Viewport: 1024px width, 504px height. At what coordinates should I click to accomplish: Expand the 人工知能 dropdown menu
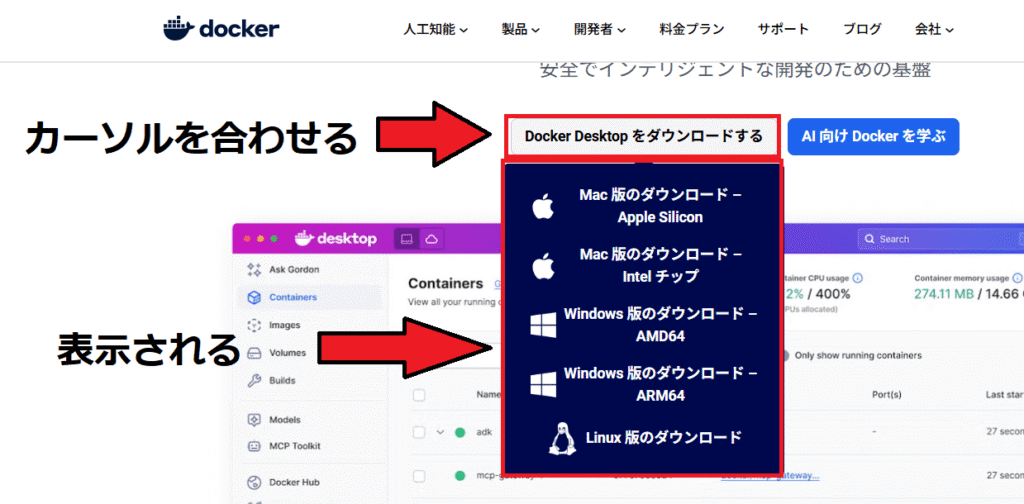pos(435,30)
